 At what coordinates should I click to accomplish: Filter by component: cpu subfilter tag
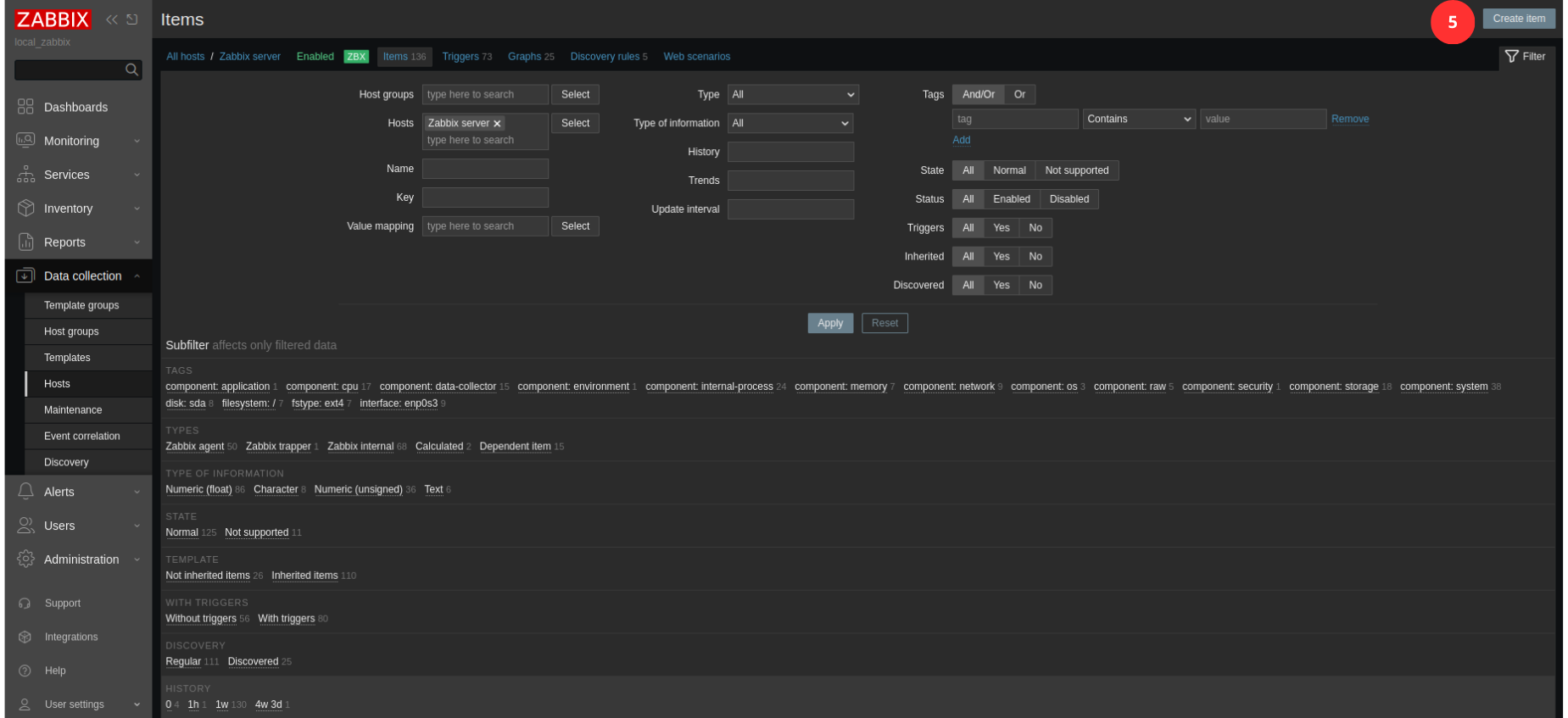pos(322,387)
